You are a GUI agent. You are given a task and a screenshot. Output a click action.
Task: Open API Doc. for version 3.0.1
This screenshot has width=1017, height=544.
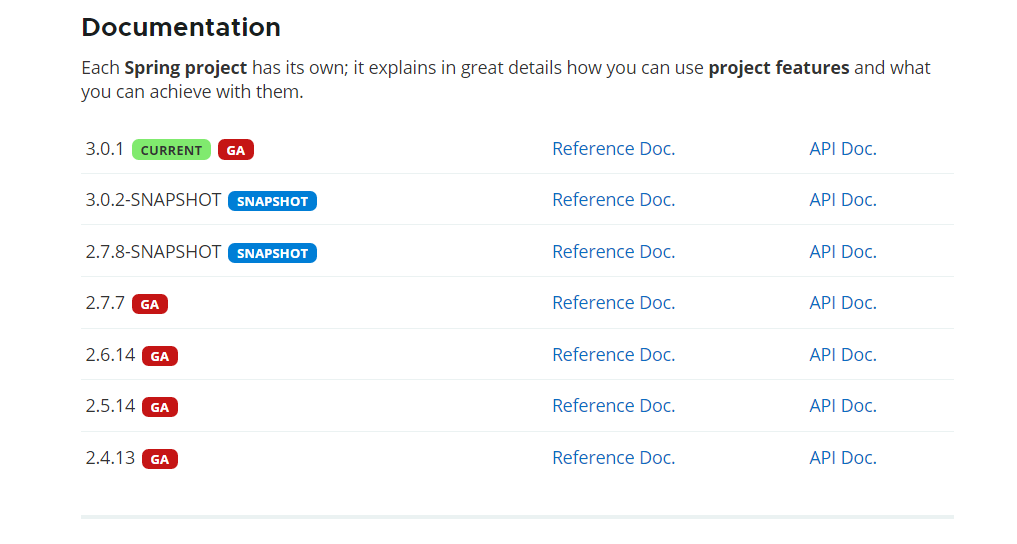843,149
